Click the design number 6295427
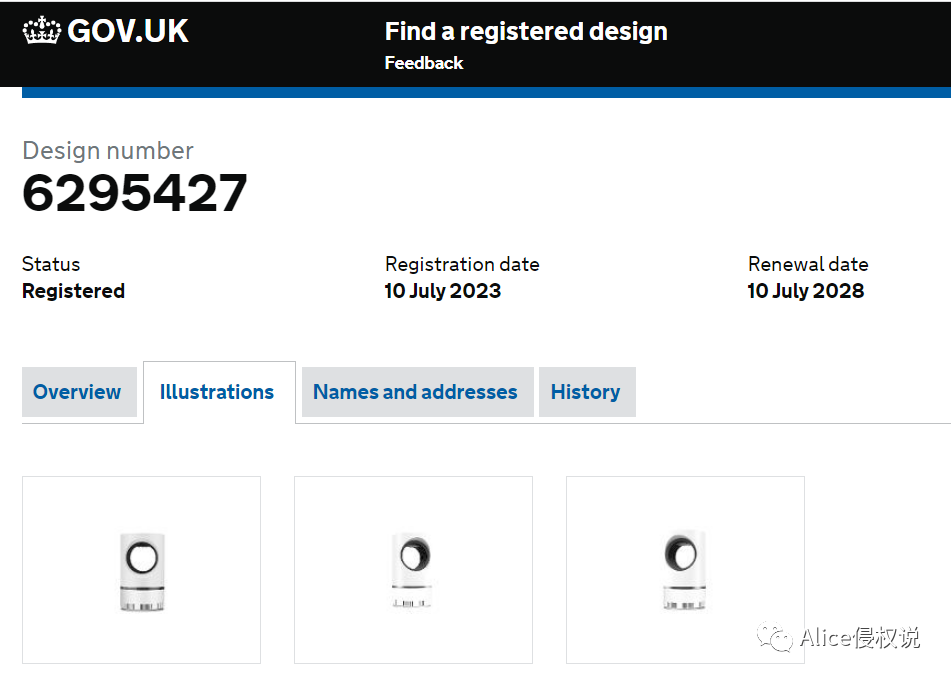Image resolution: width=951 pixels, height=679 pixels. point(135,193)
